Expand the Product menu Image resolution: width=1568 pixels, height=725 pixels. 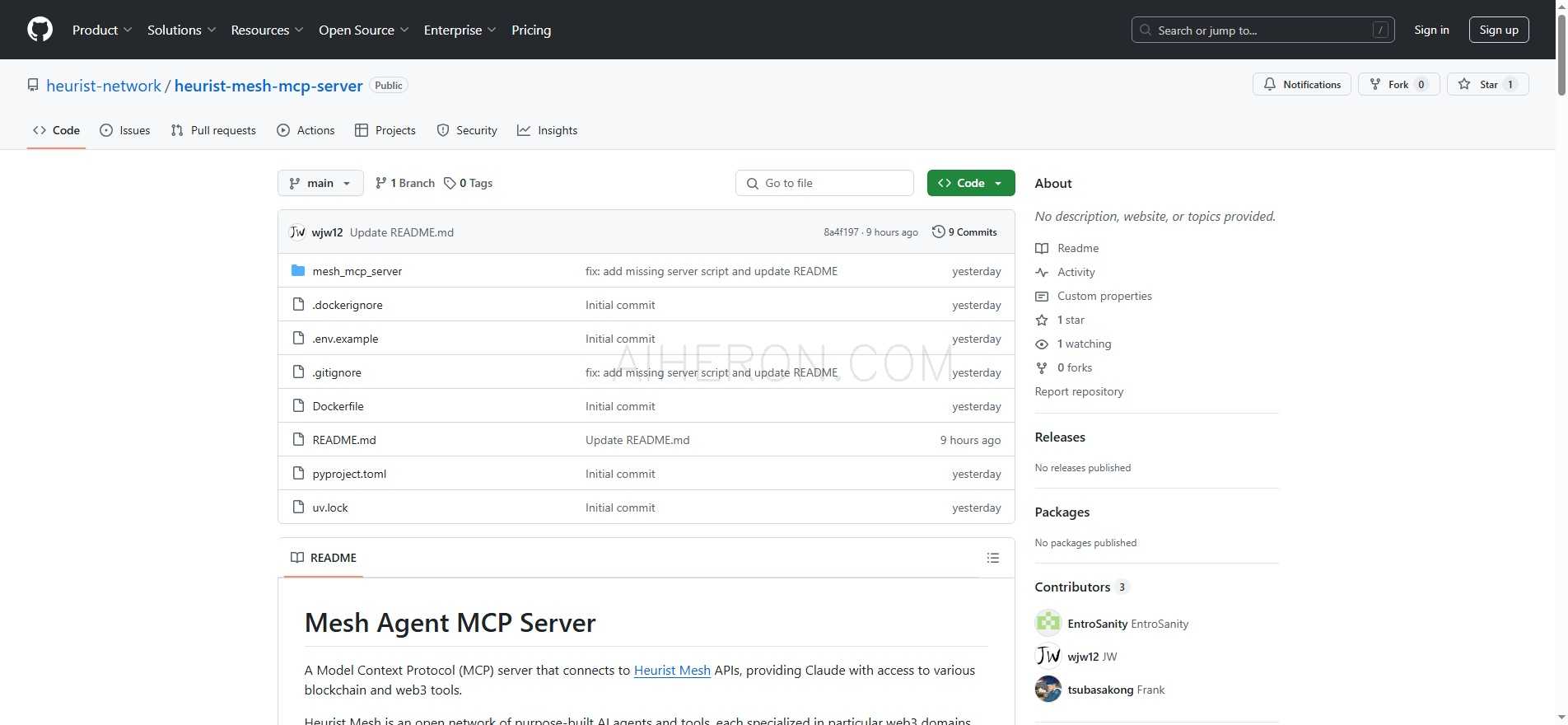(102, 30)
